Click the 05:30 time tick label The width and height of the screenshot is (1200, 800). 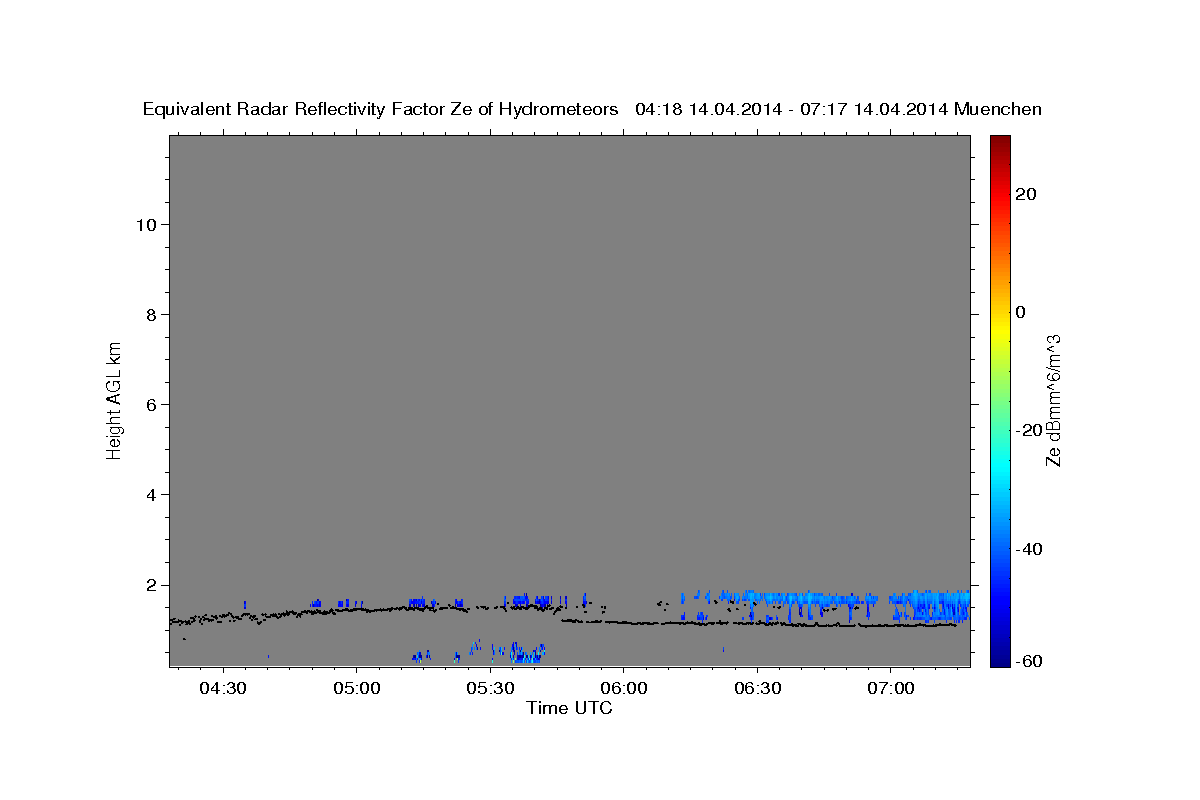coord(490,688)
